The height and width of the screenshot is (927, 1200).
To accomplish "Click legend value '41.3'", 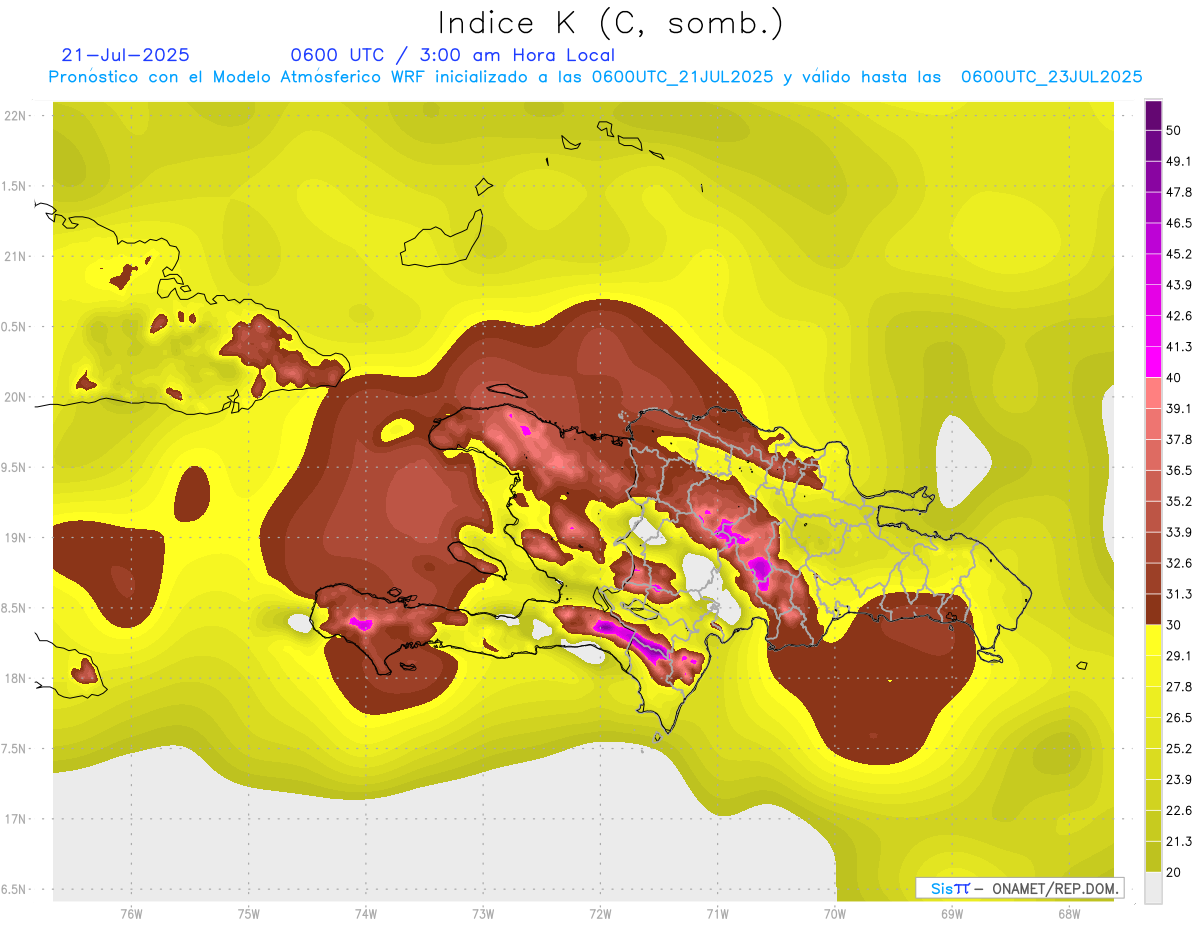I will pyautogui.click(x=1178, y=347).
